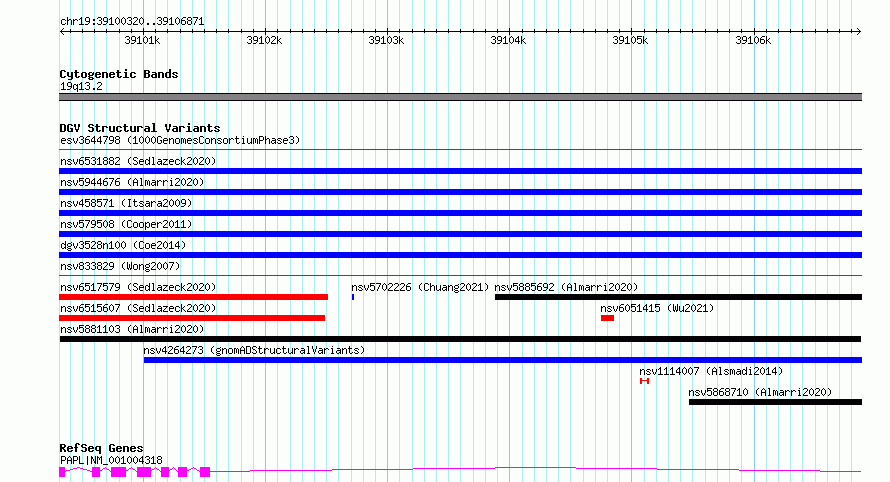Screen dimensions: 890x482
Task: Click the chr19:39100320..39106871 region label
Action: pos(132,21)
